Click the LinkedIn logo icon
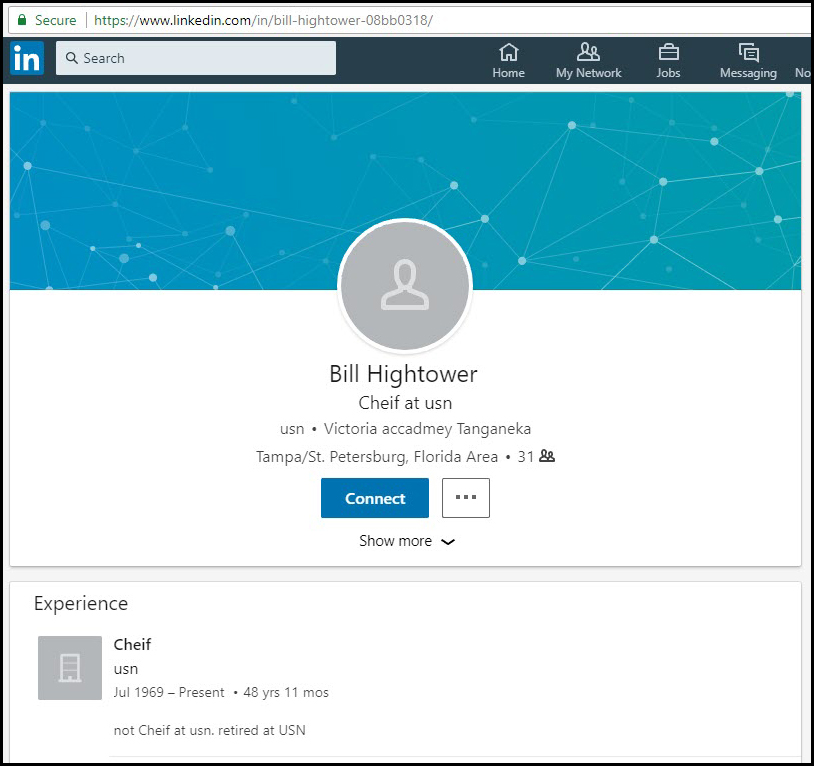 (27, 59)
